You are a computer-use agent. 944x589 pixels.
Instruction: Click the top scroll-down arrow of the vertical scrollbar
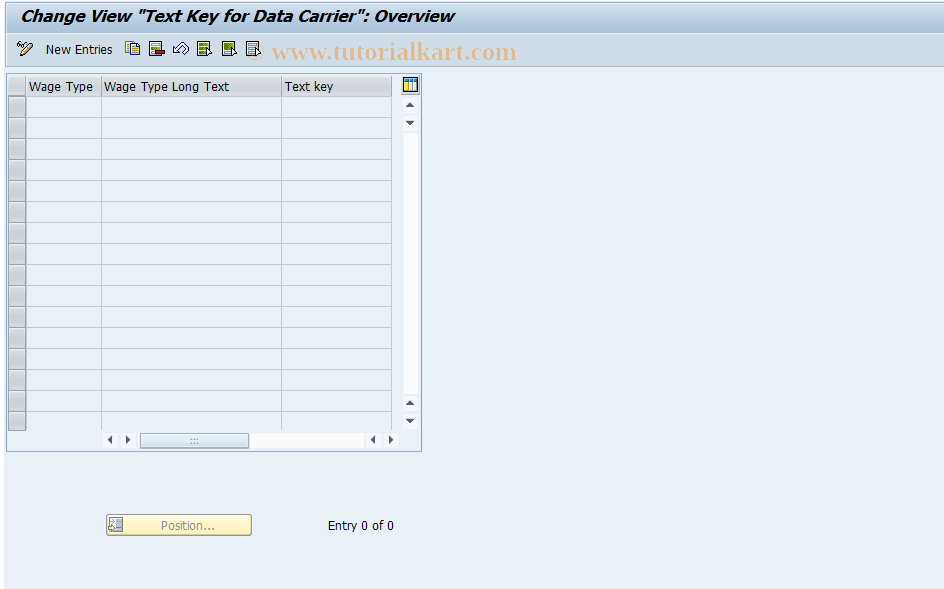point(410,123)
